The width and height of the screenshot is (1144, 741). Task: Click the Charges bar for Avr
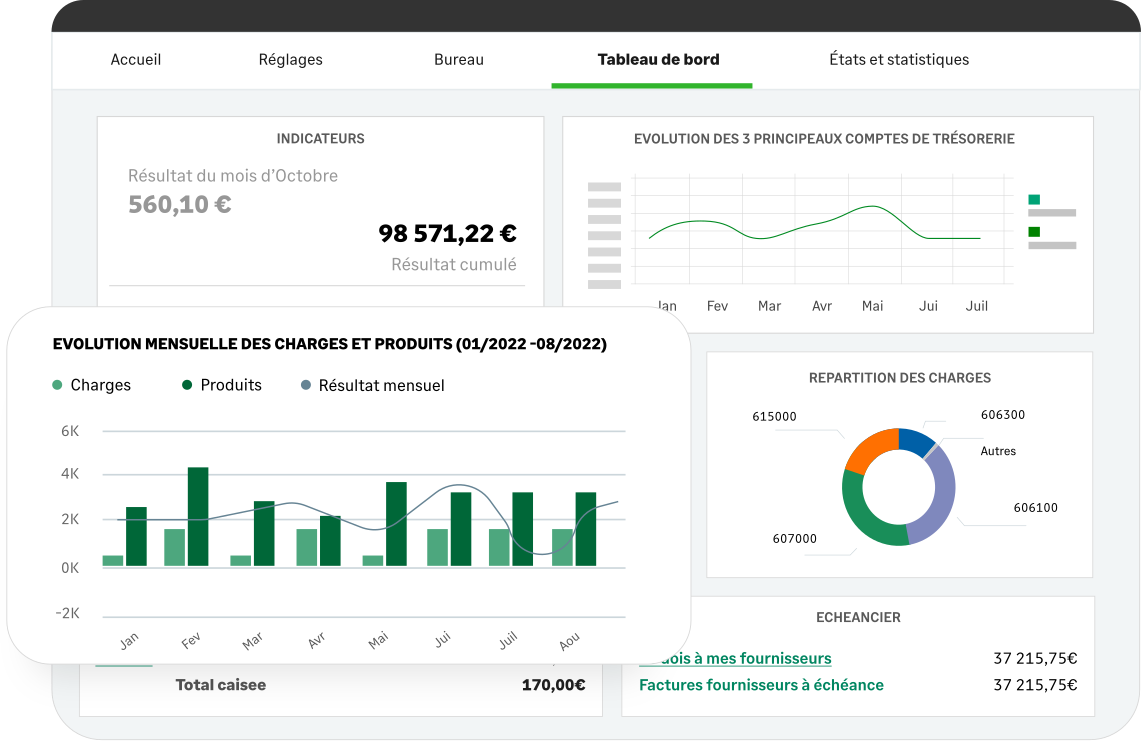[306, 547]
